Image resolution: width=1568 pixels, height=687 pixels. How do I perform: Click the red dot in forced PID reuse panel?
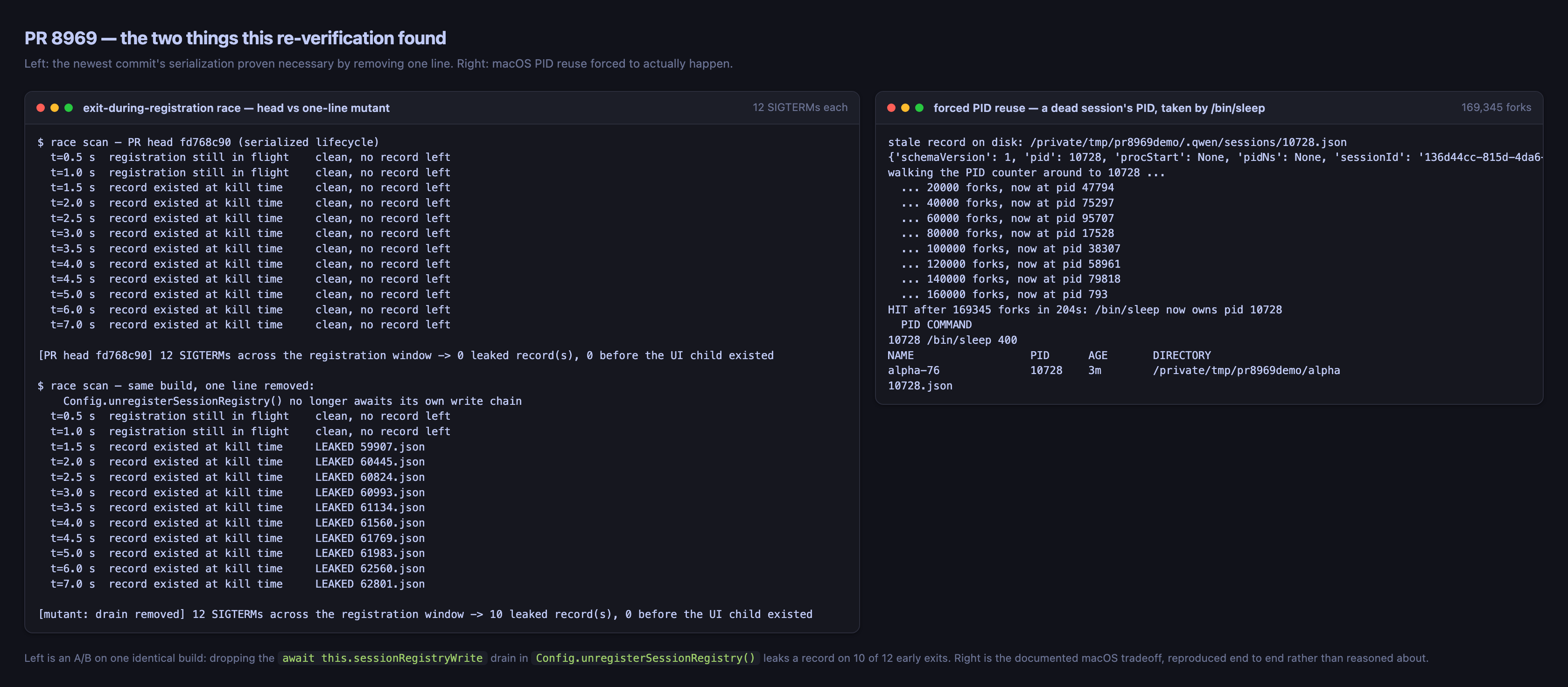tap(891, 108)
